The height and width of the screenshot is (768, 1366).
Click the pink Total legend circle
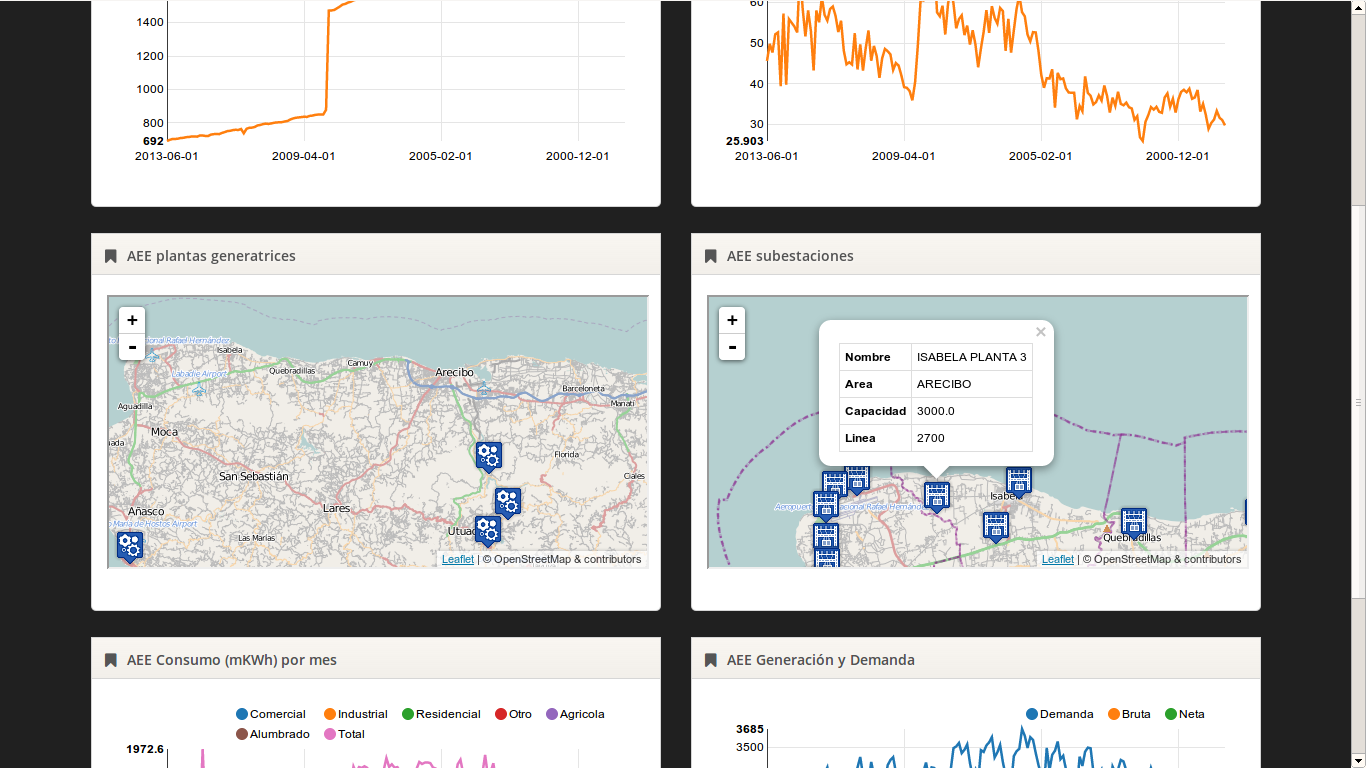330,734
